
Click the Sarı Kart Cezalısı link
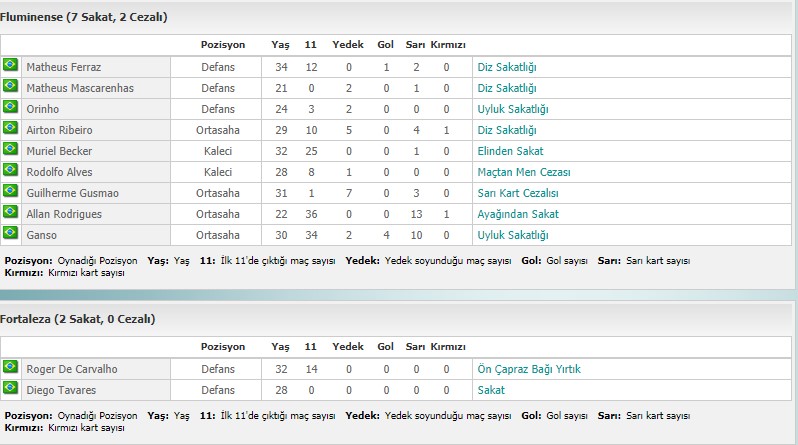pyautogui.click(x=518, y=193)
